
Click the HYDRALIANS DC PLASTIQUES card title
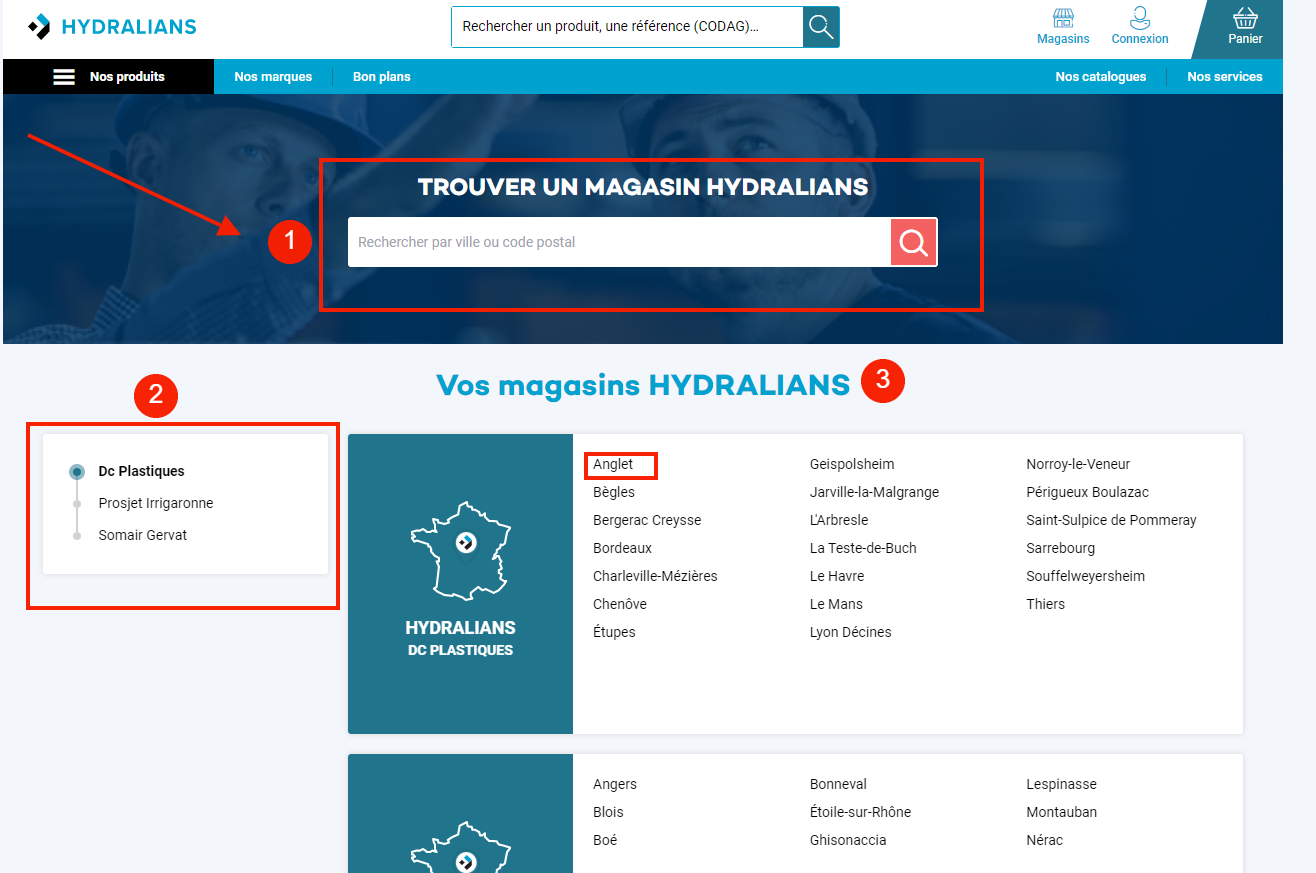tap(460, 638)
